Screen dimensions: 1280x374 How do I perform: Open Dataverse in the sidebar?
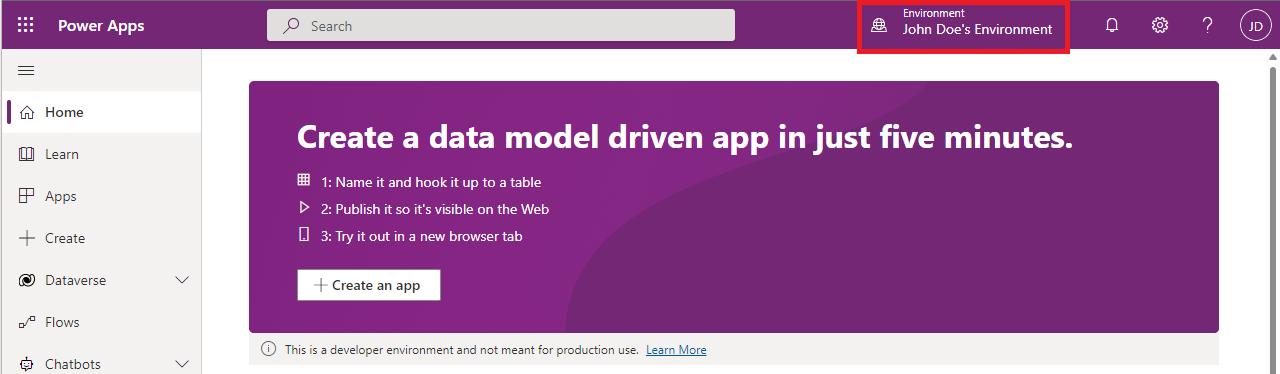[102, 280]
